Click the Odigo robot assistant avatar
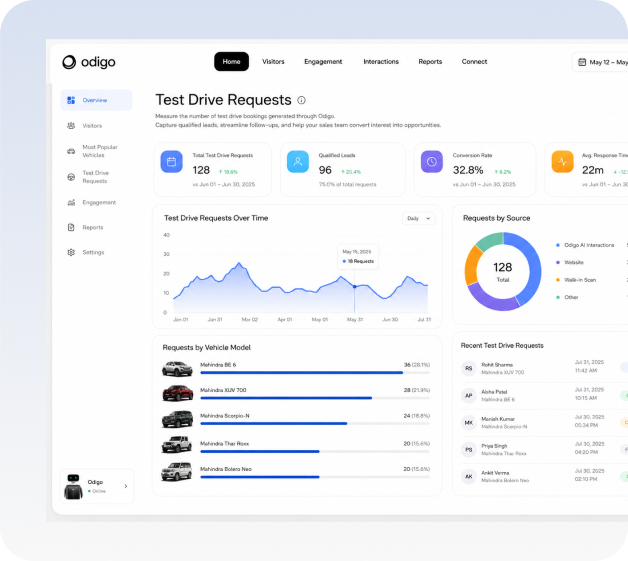This screenshot has height=561, width=628. tap(73, 487)
